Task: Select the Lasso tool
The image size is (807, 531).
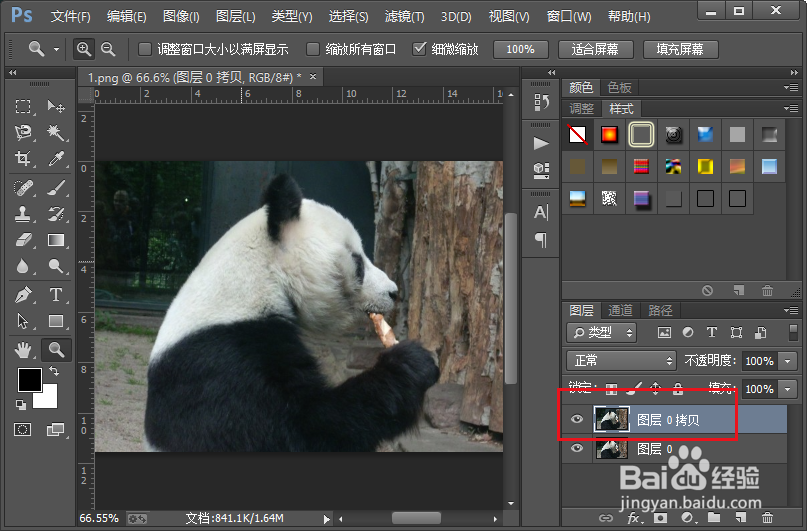Action: (23, 133)
